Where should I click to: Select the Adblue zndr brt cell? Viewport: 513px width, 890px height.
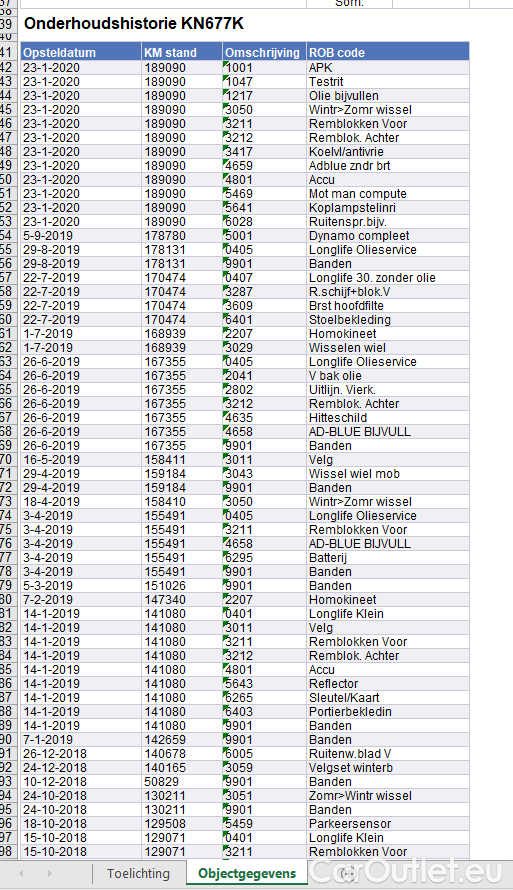point(388,166)
